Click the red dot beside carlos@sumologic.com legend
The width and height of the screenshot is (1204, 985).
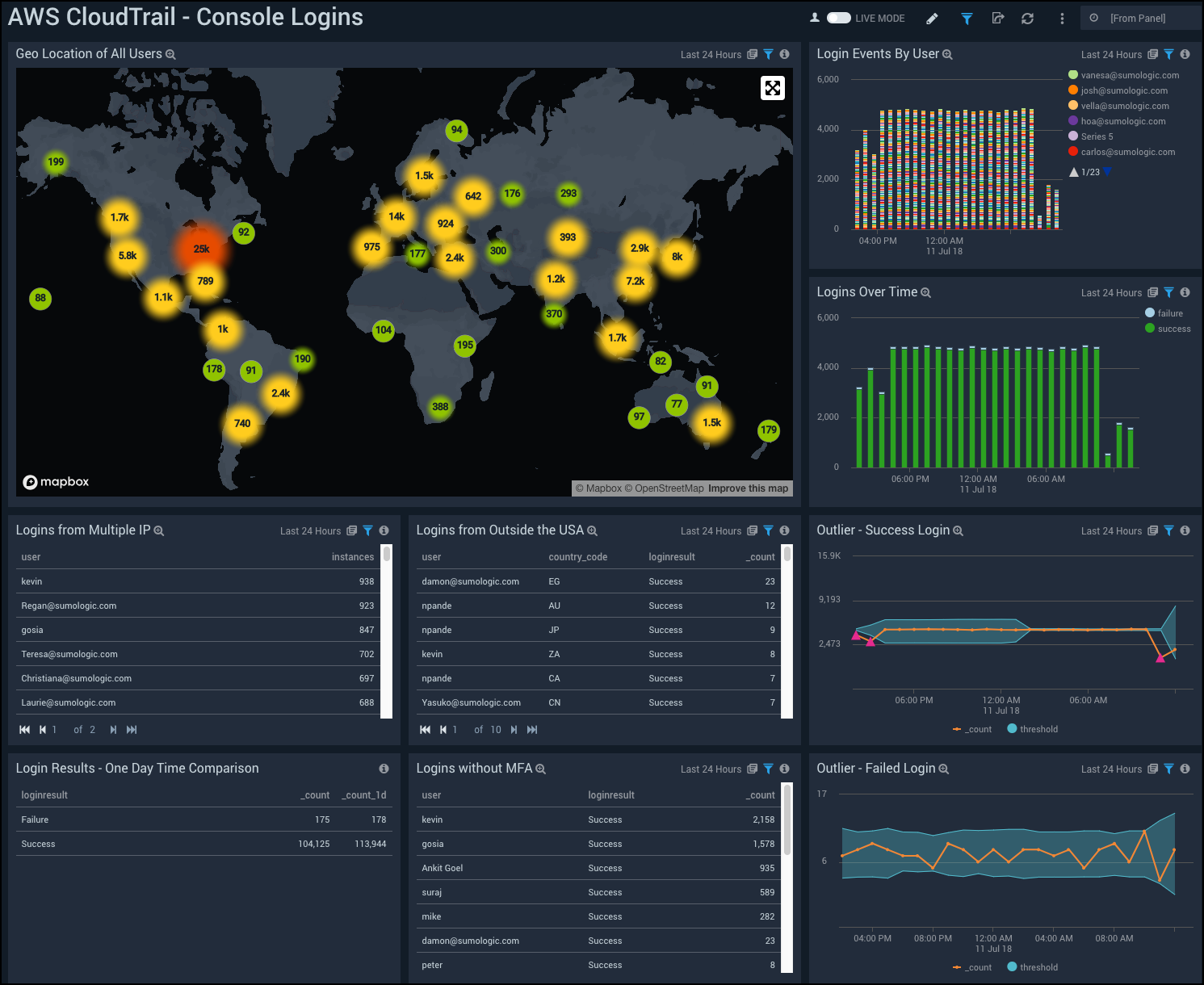coord(1072,152)
